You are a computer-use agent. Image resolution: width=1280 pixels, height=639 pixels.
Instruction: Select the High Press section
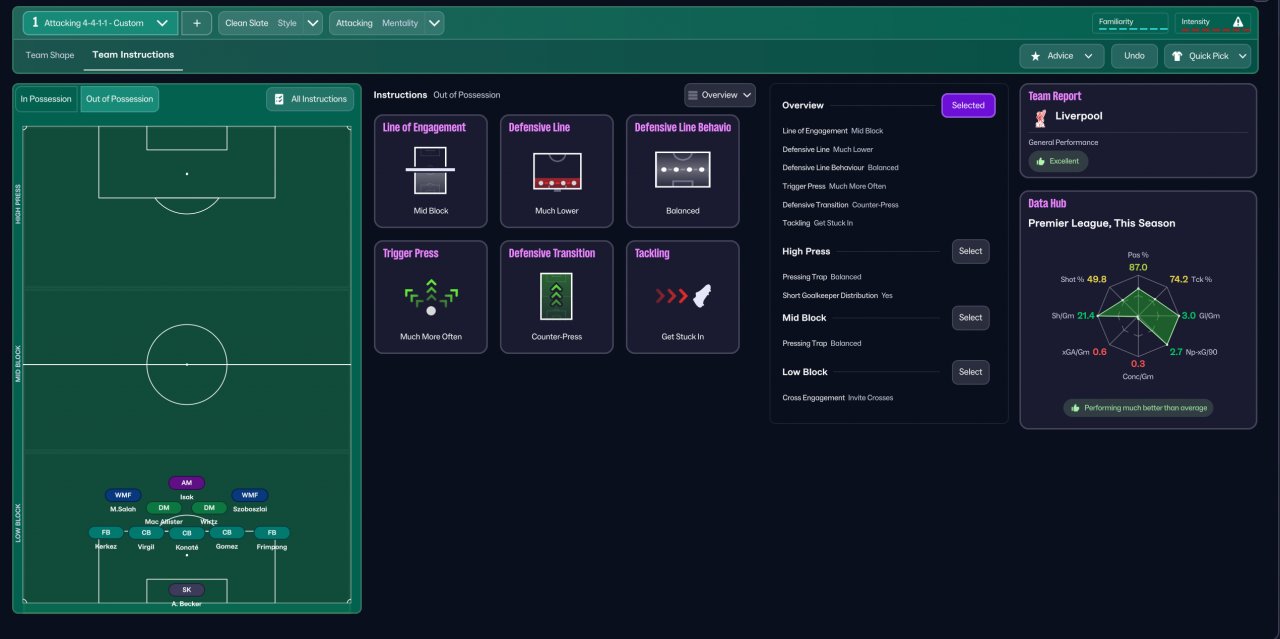point(970,251)
